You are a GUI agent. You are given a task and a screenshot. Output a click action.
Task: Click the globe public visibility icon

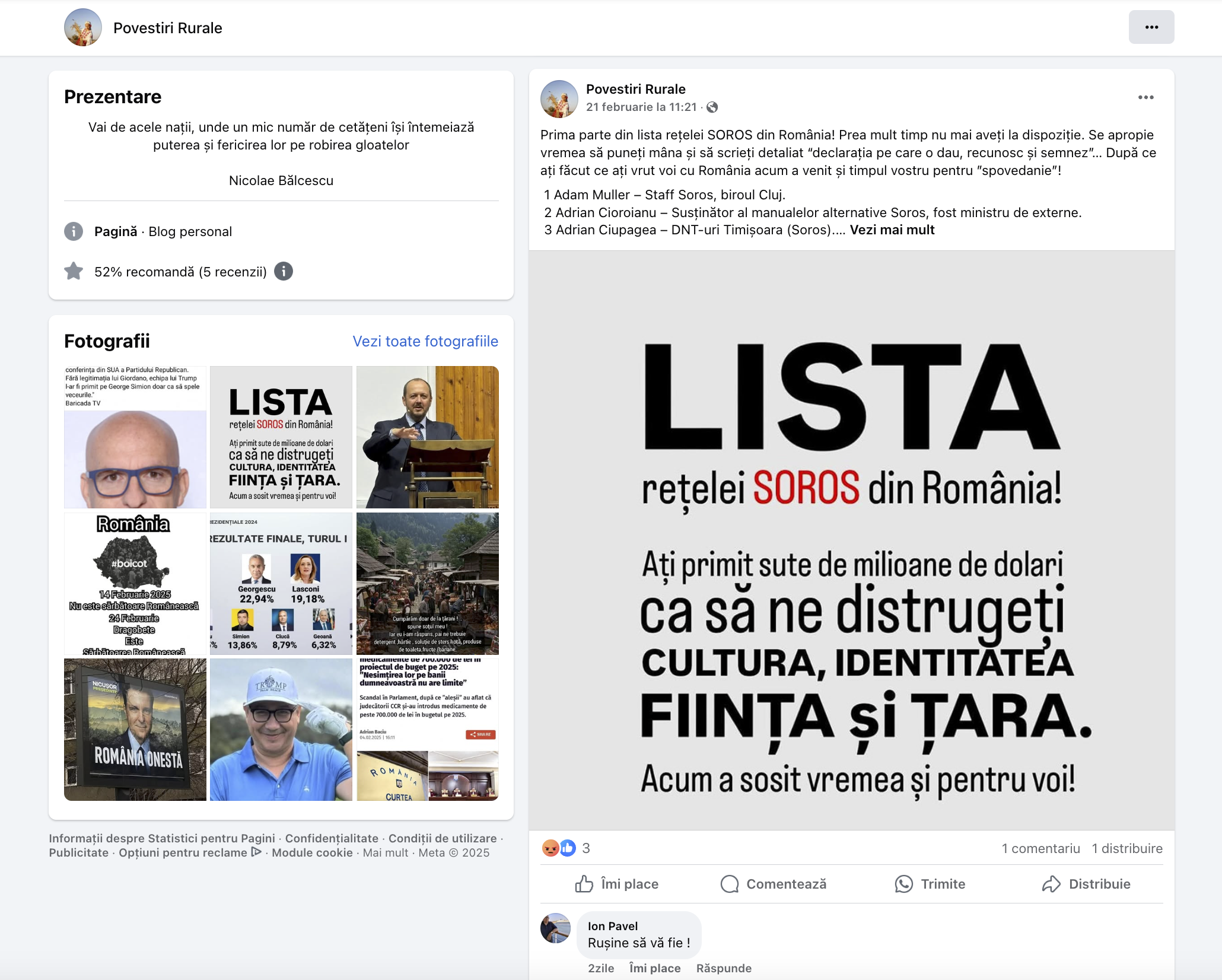coord(712,107)
